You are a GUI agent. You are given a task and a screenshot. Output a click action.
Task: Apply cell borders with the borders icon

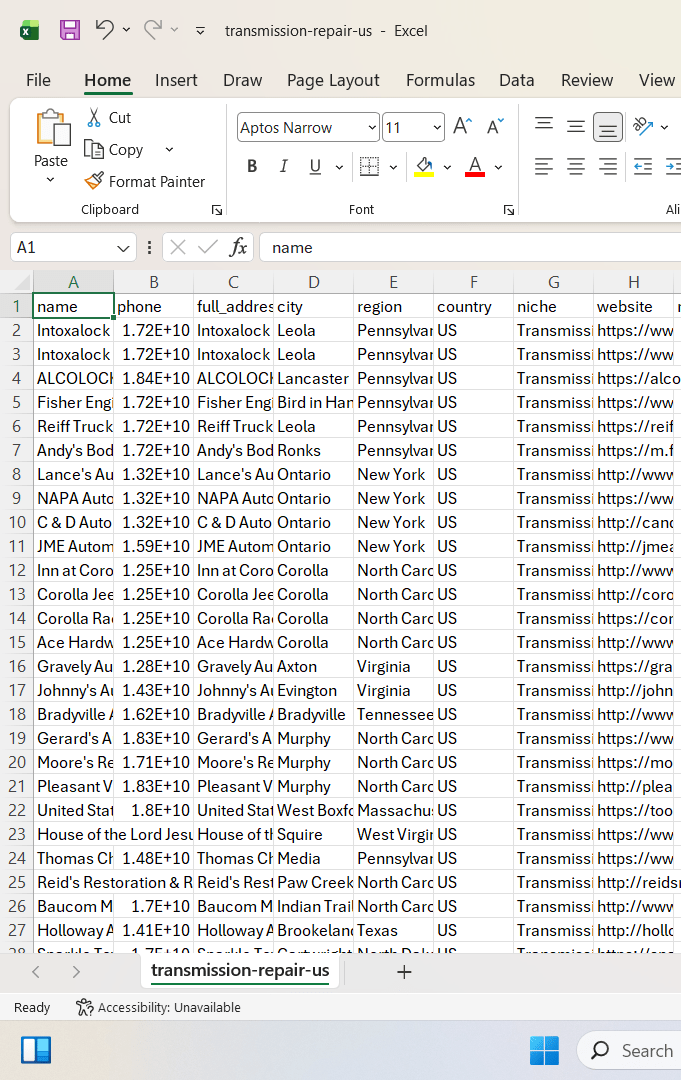pyautogui.click(x=370, y=166)
